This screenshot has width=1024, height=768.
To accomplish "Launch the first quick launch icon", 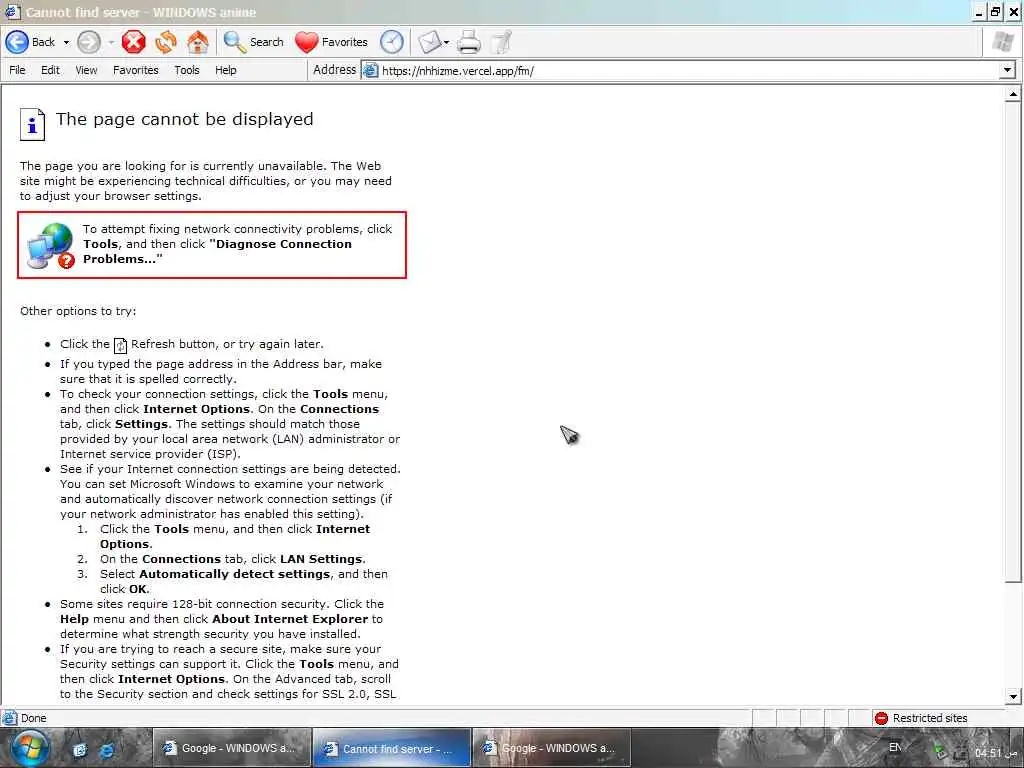I will (x=80, y=750).
